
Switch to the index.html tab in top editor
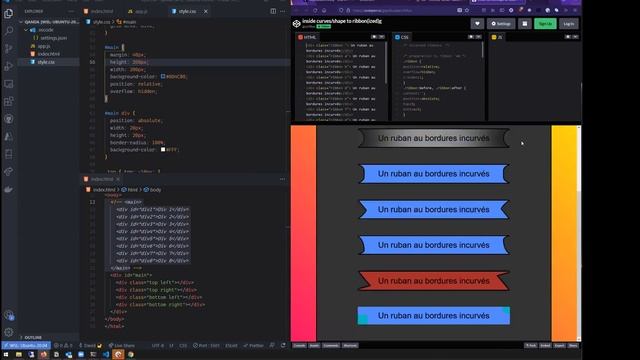coord(99,11)
